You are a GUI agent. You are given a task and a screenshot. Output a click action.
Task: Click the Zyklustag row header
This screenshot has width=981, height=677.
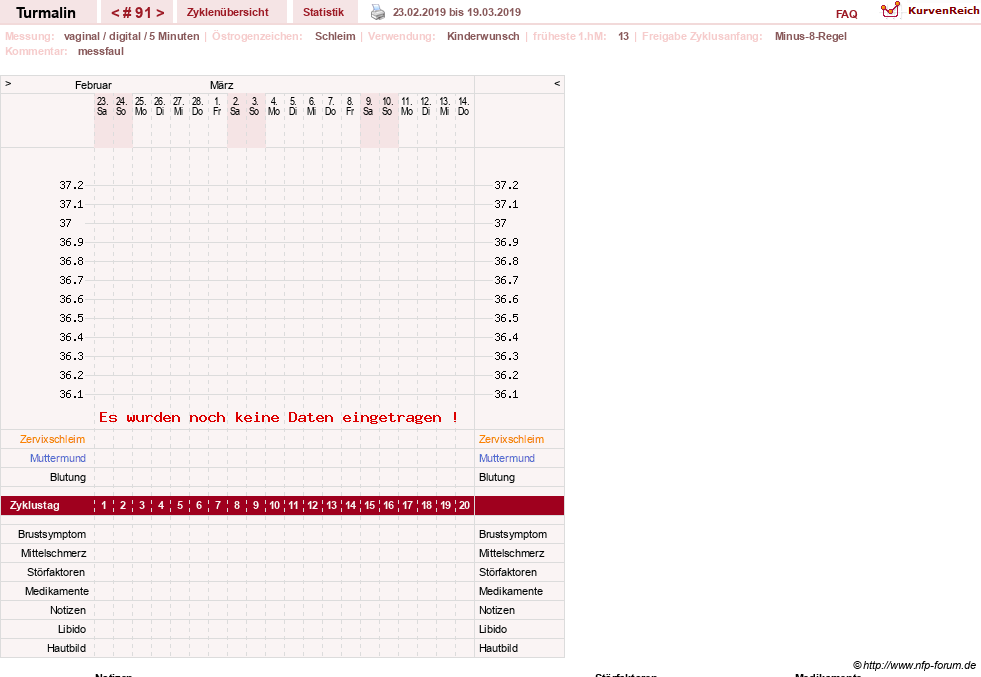(35, 506)
